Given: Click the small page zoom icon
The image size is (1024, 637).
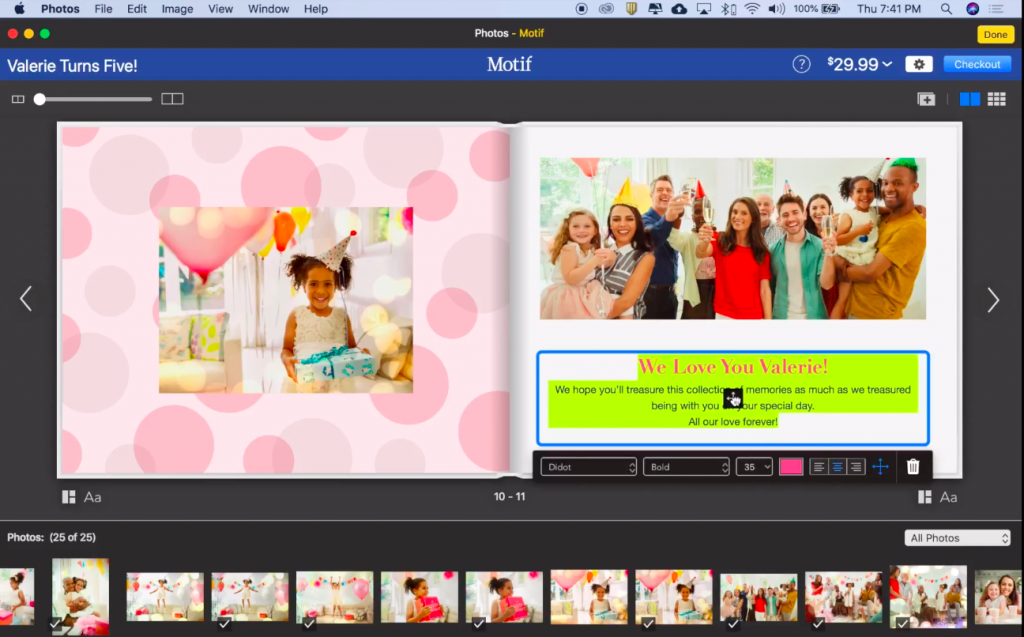Looking at the screenshot, I should 18,99.
